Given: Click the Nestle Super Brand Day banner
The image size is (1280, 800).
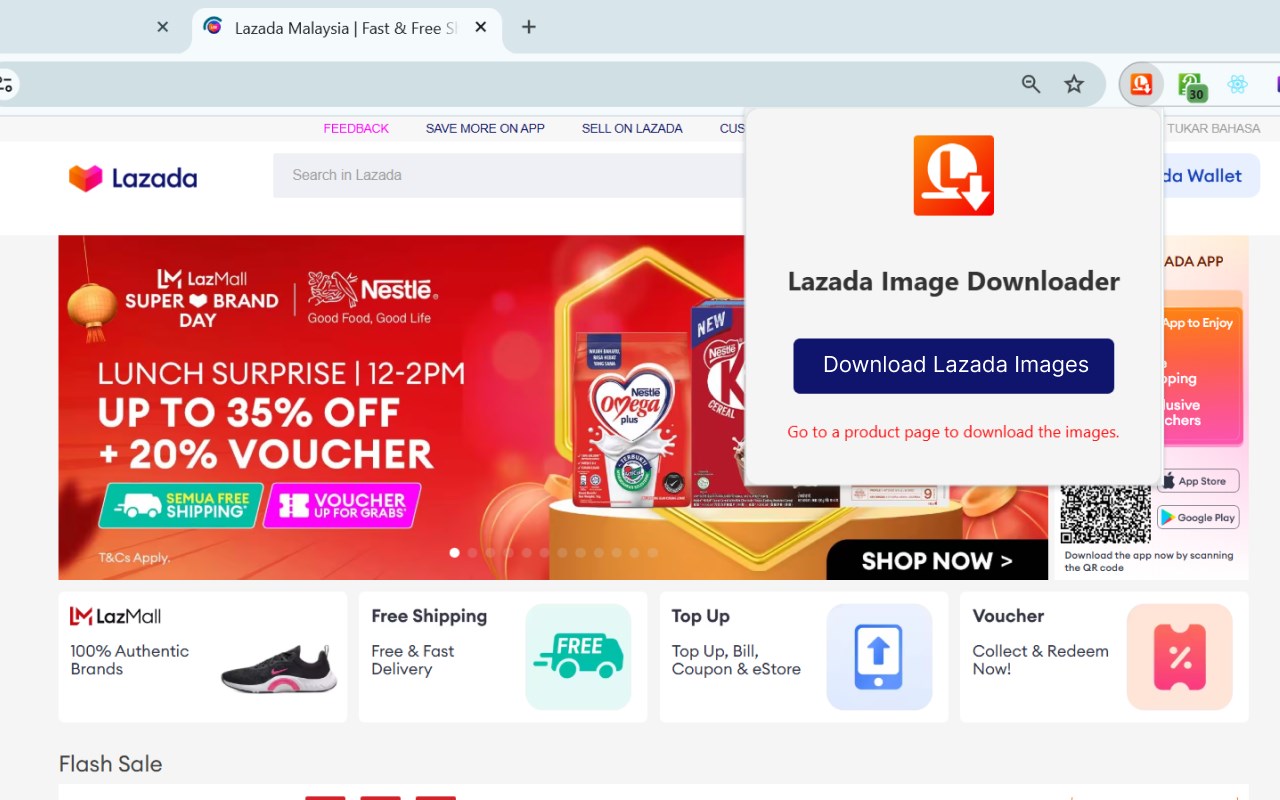Looking at the screenshot, I should pyautogui.click(x=553, y=407).
